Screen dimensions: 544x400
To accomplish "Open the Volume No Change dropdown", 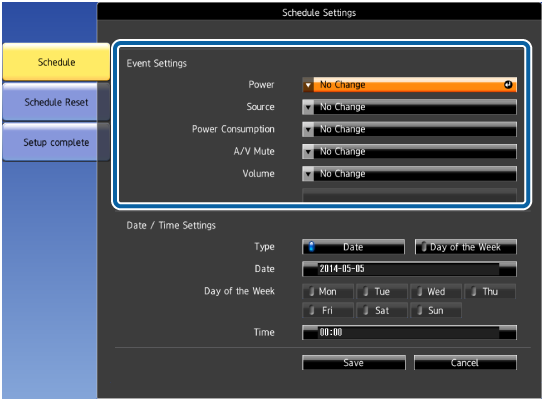I will click(x=409, y=174).
